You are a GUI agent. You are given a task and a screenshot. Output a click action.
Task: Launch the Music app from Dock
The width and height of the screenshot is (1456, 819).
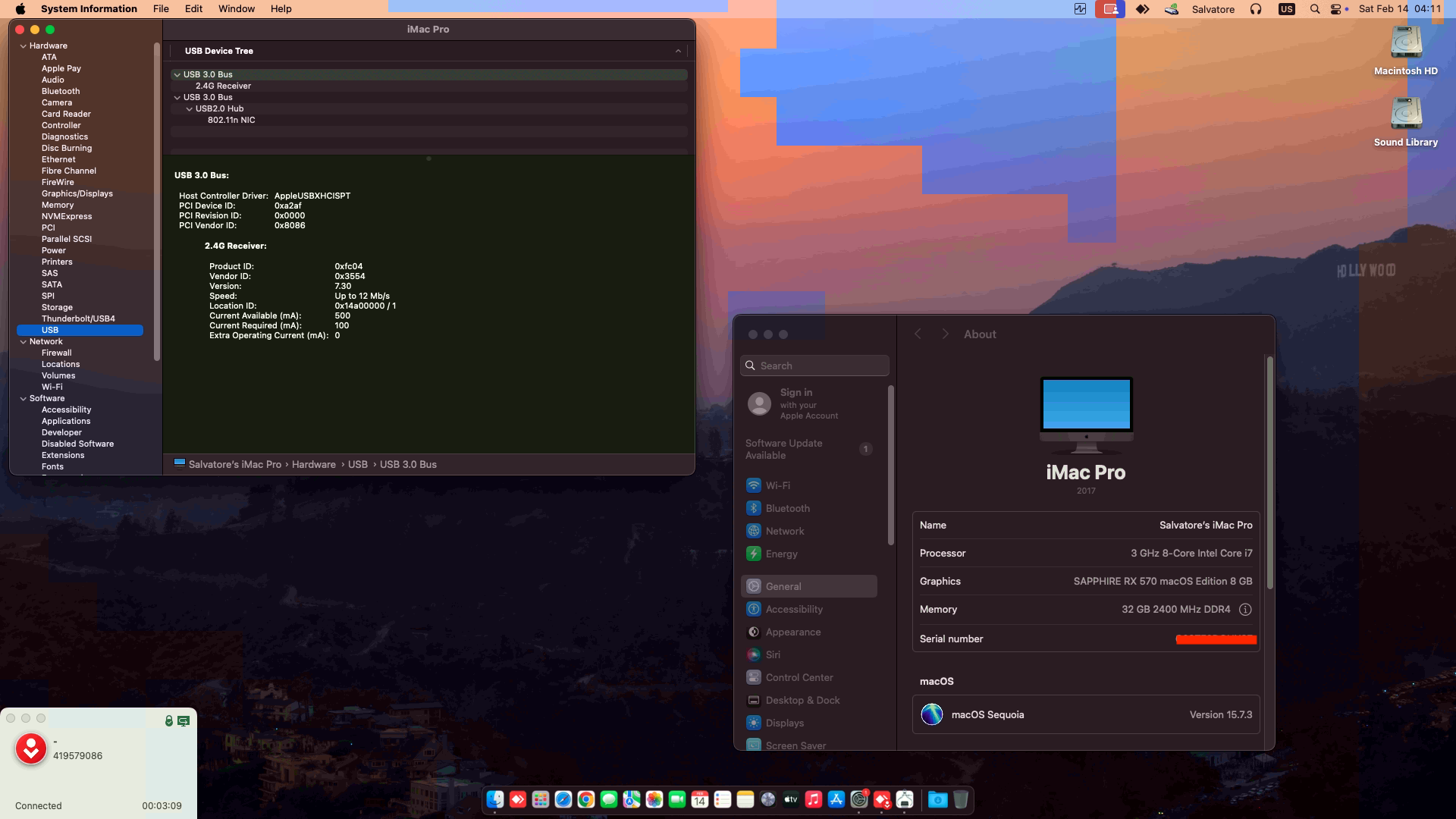point(814,799)
